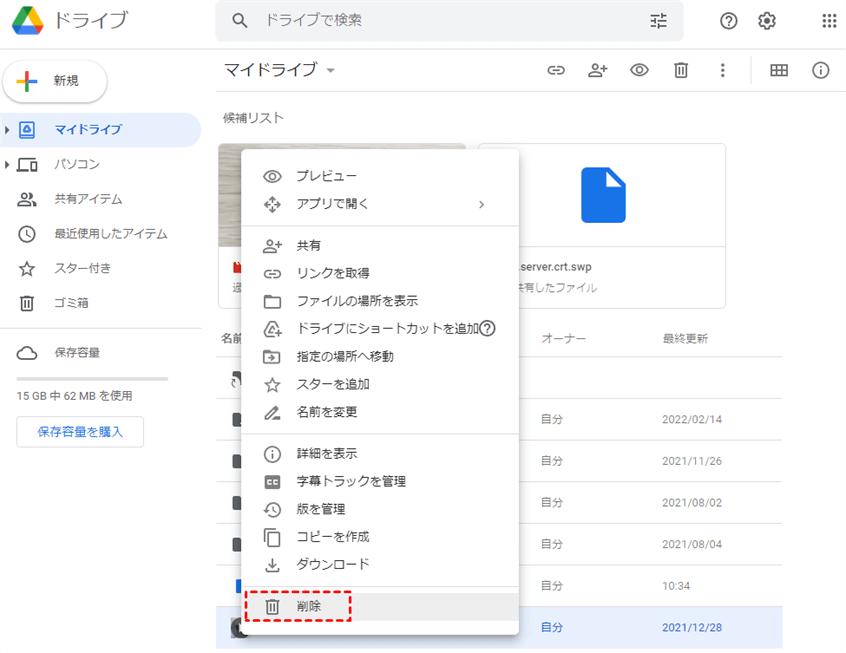Open the help question mark icon
This screenshot has height=653, width=846.
pyautogui.click(x=729, y=21)
